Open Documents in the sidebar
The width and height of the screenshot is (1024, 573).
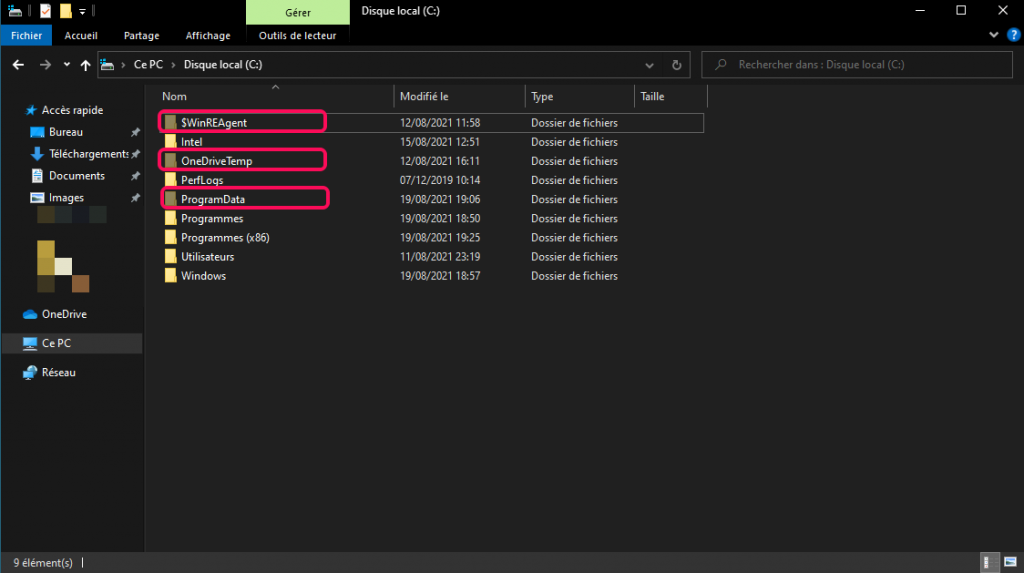[76, 176]
